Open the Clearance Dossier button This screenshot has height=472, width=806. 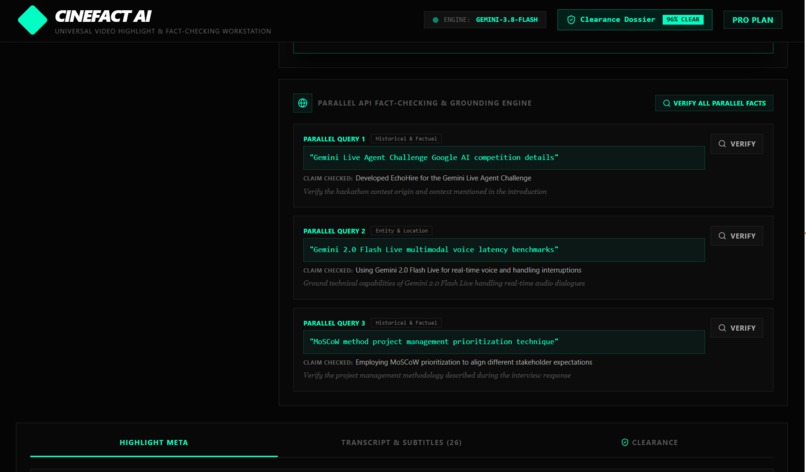(634, 20)
